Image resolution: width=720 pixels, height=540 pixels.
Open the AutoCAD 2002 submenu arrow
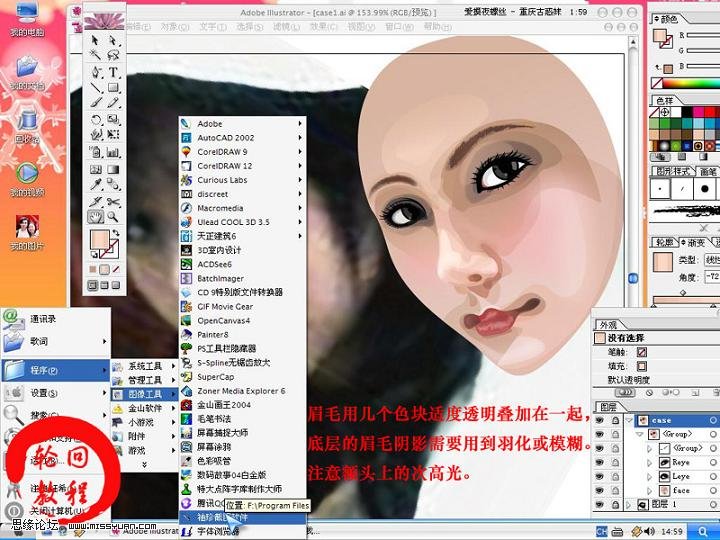point(300,137)
